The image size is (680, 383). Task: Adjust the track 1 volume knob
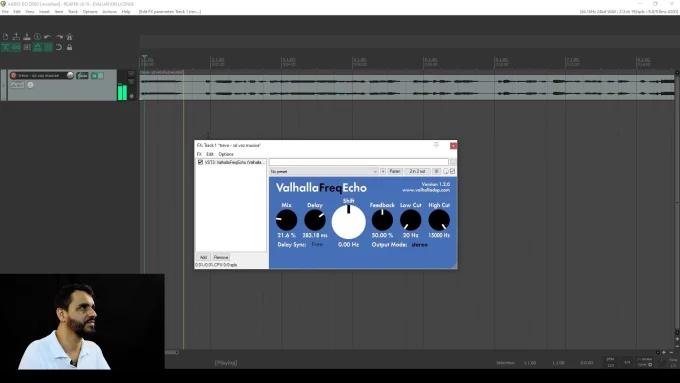[x=70, y=75]
